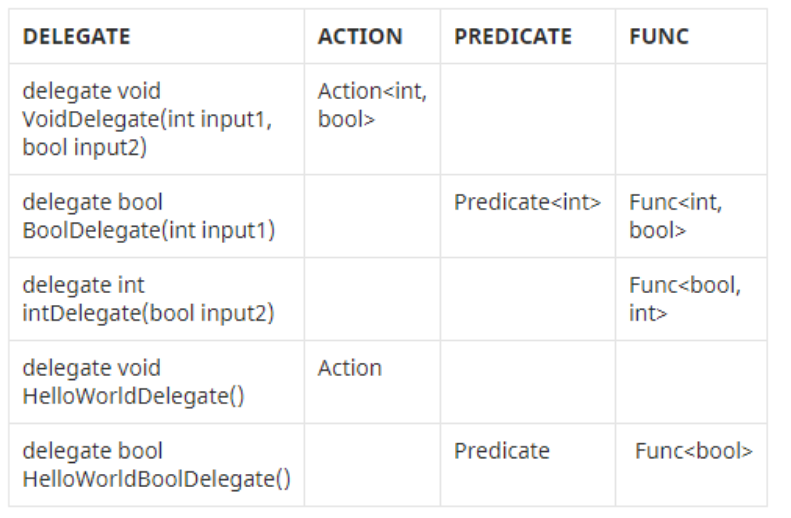Screen dimensions: 791x518
Task: Click empty Predicate cell in VoidDelegate row
Action: [x=528, y=120]
